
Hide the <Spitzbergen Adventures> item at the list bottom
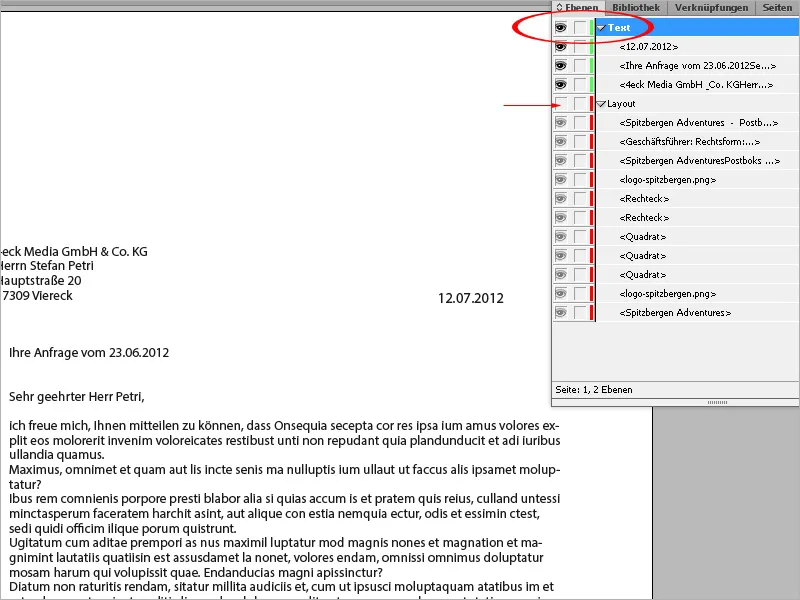[x=561, y=313]
